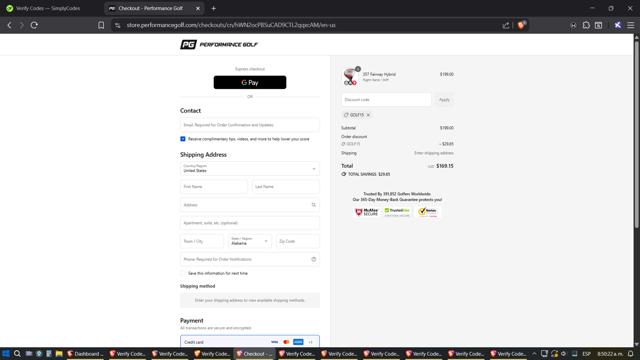The height and width of the screenshot is (360, 640).
Task: Open the Windows Start menu
Action: coord(6,353)
